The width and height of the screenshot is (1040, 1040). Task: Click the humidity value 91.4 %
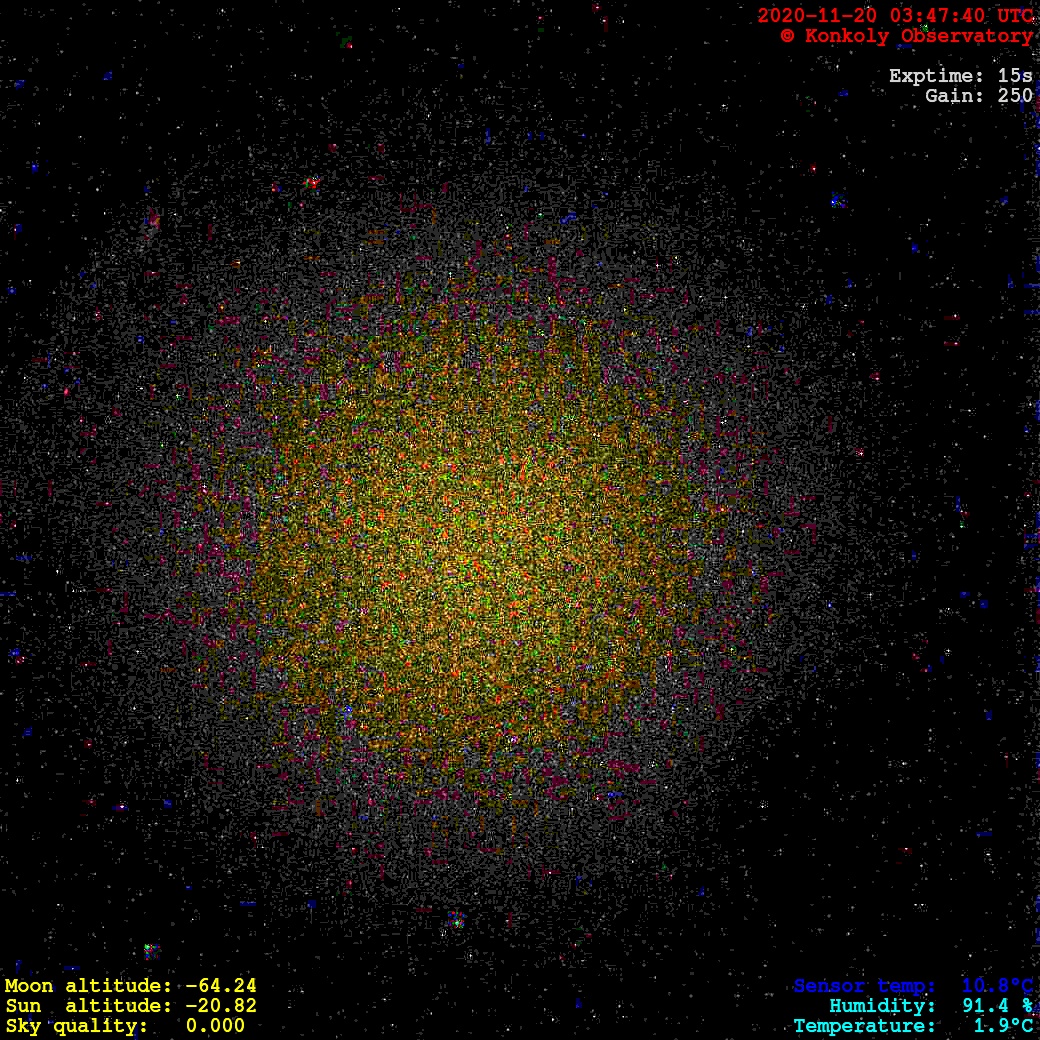click(x=997, y=1006)
